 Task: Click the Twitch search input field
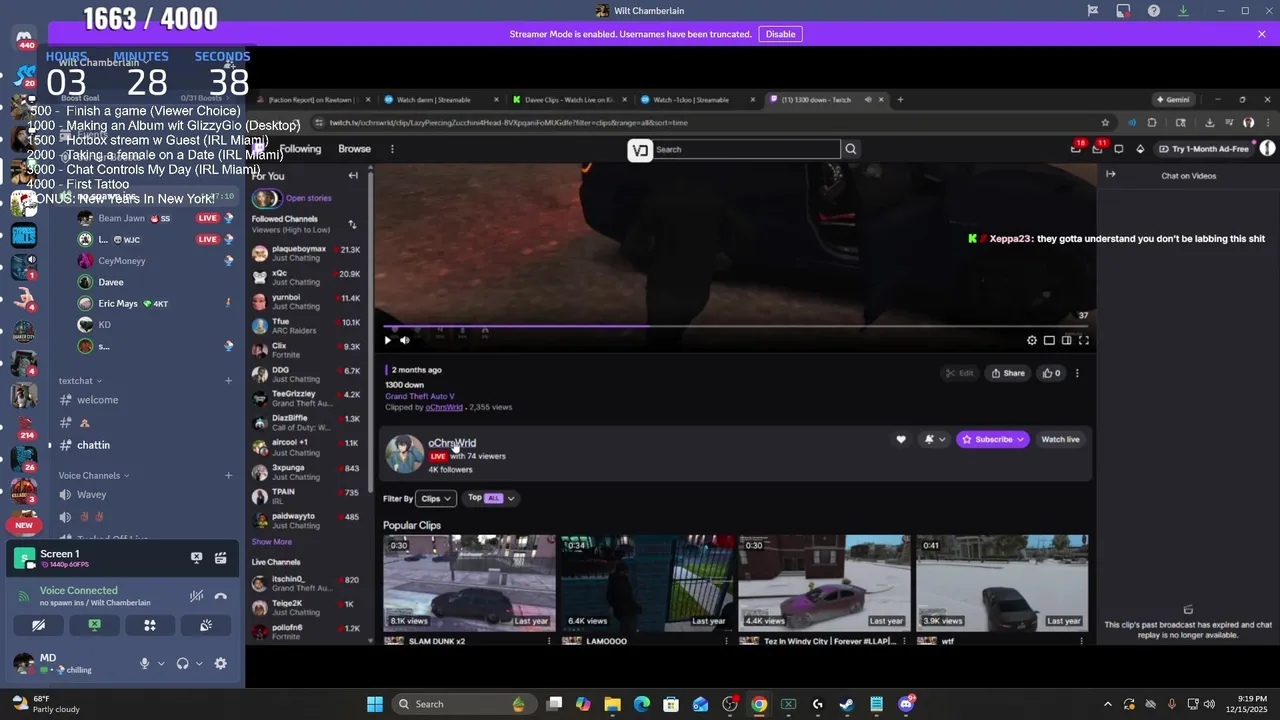(747, 149)
